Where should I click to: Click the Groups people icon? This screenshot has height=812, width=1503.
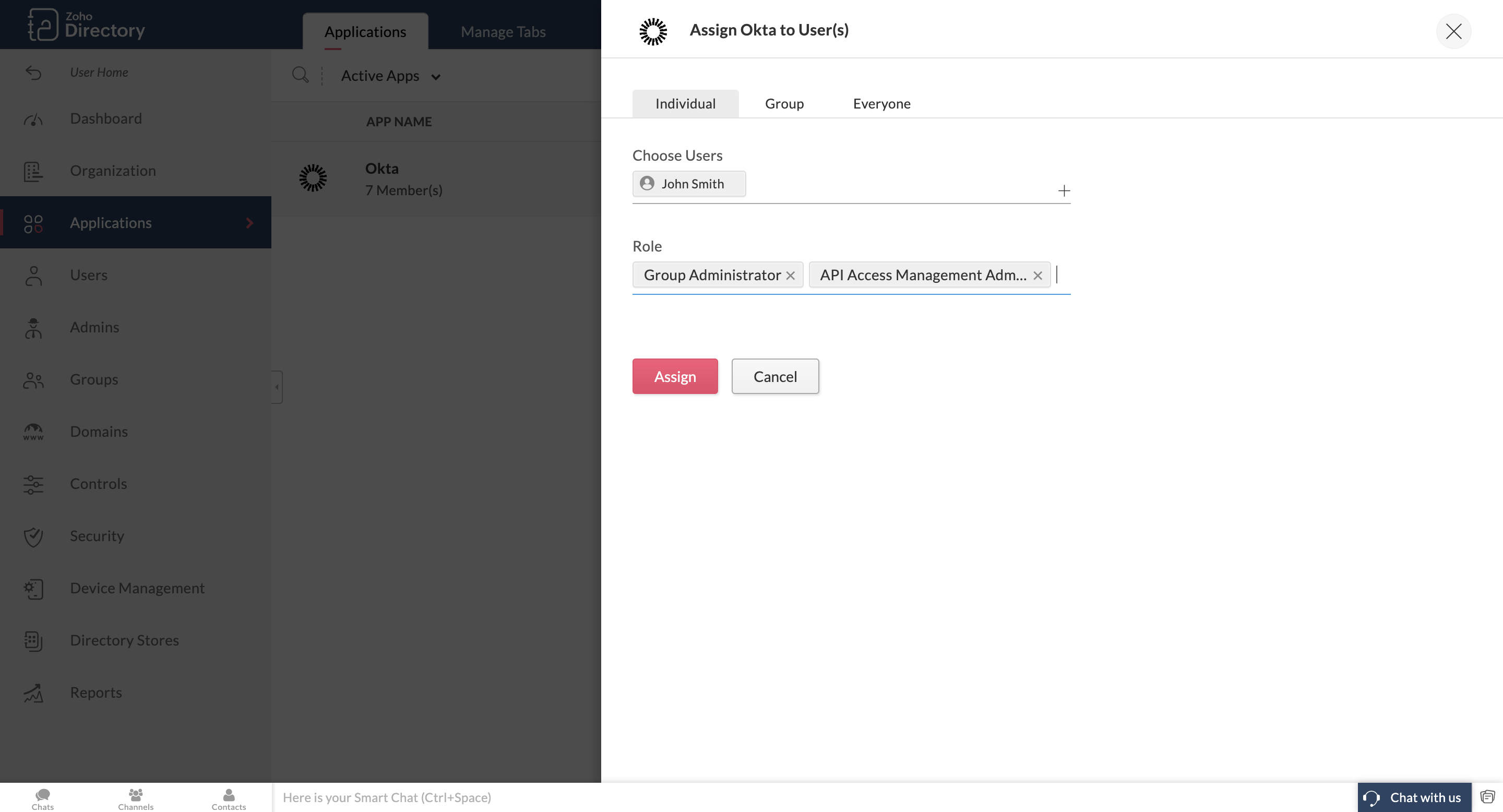[33, 380]
